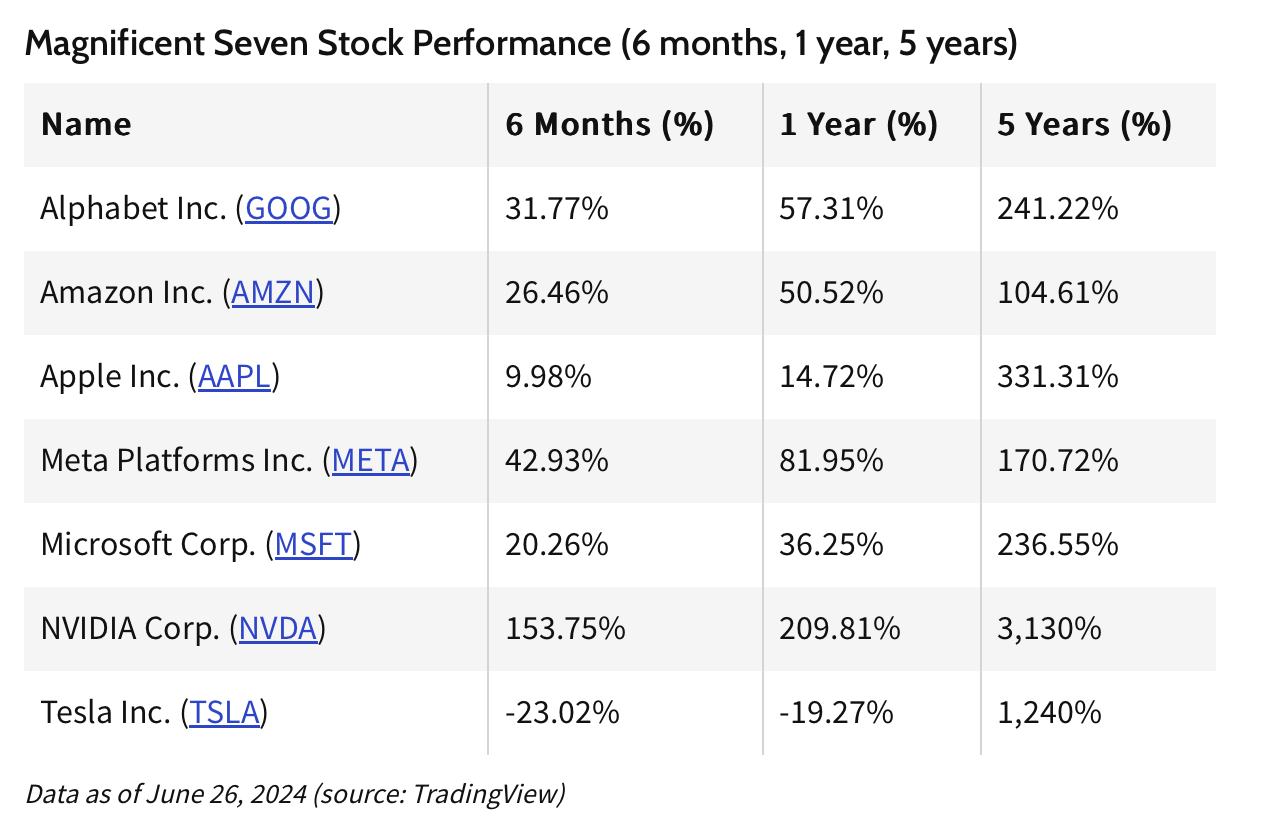
Task: Select the 6 Months (%) column header
Action: coord(609,125)
